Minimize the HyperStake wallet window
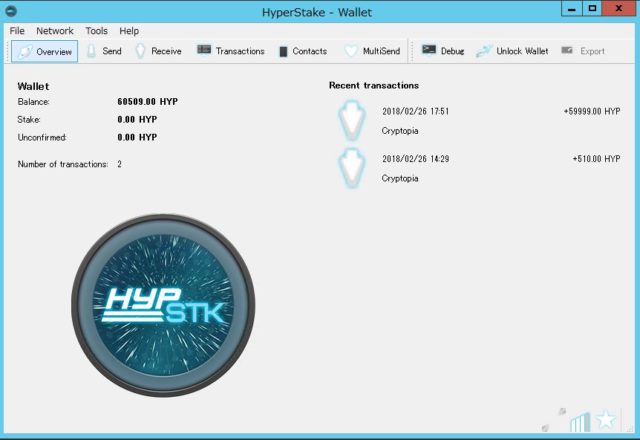This screenshot has height=440, width=640. (x=571, y=9)
